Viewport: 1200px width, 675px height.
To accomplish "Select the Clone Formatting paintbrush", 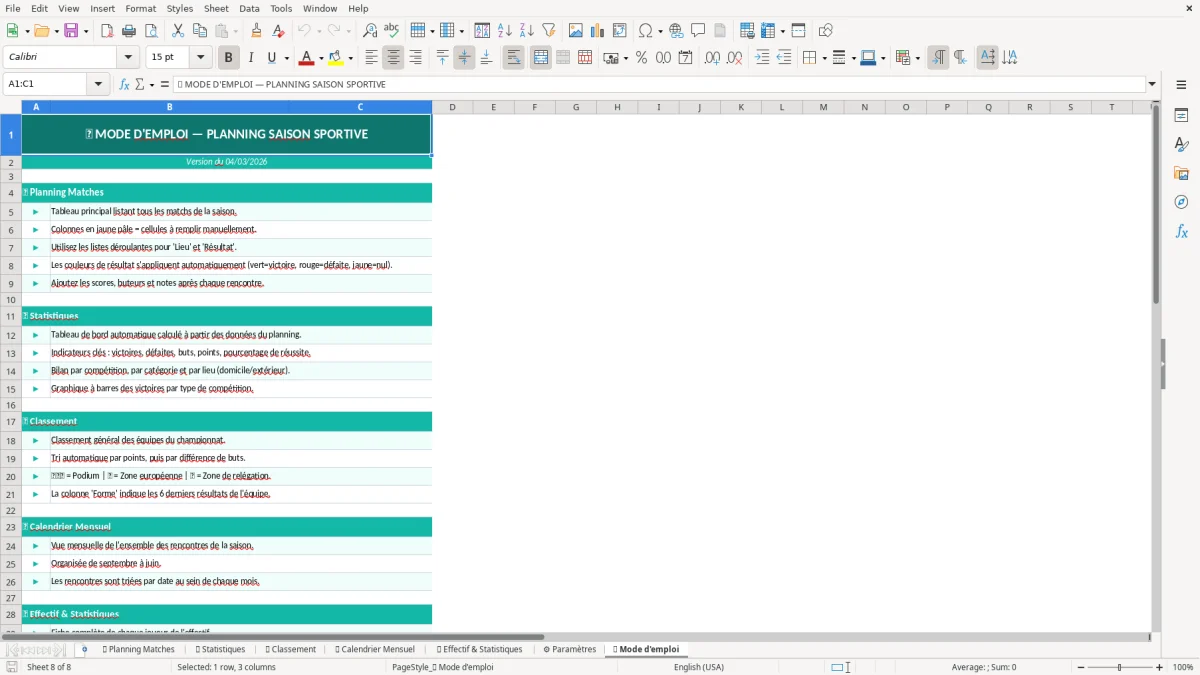I will point(257,31).
